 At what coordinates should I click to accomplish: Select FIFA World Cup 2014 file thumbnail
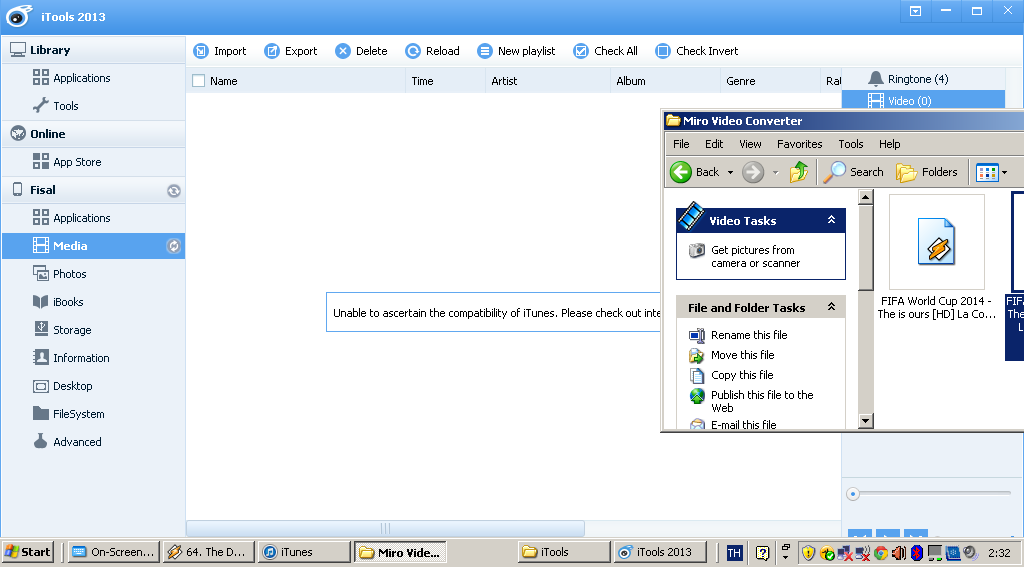tap(936, 242)
